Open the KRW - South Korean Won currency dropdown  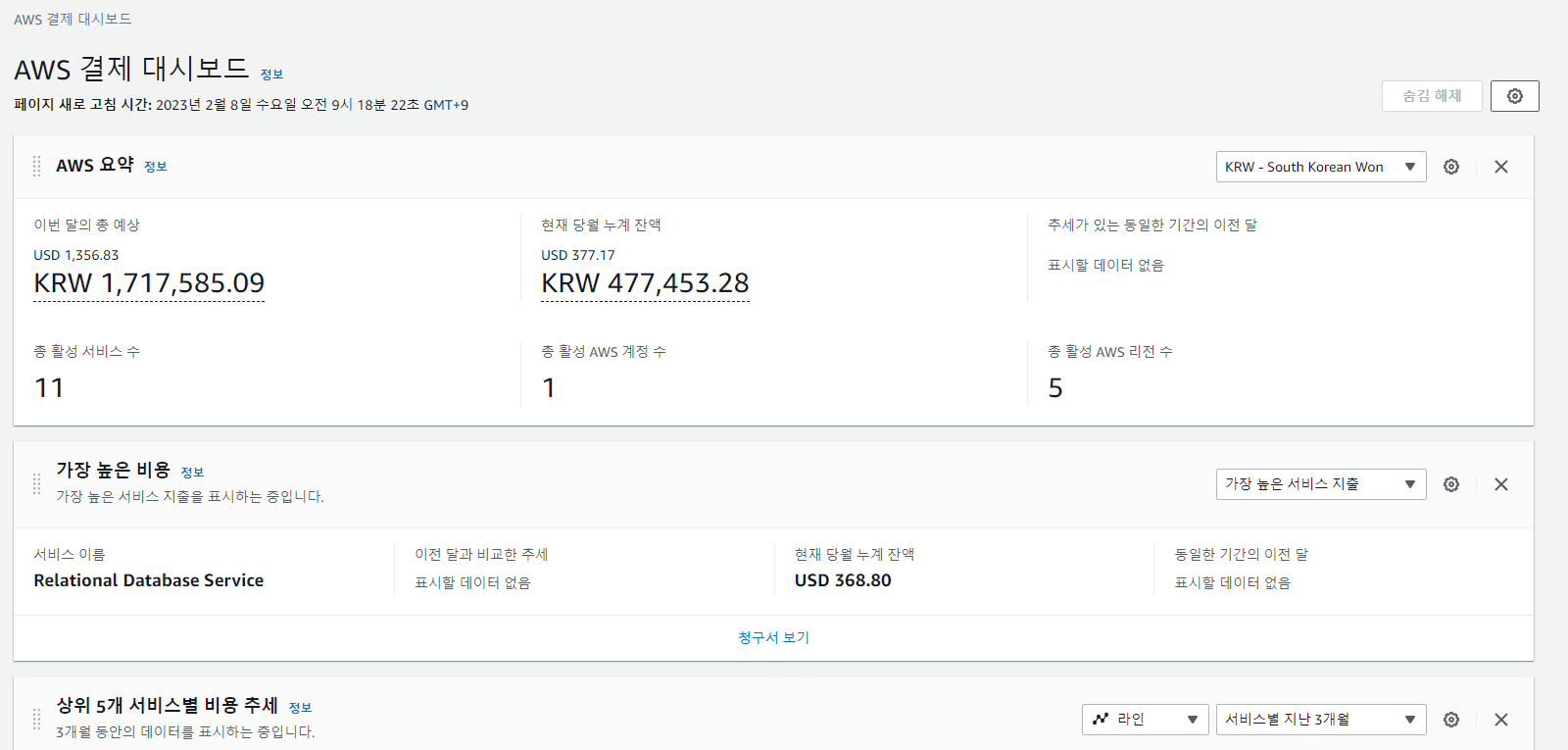tap(1321, 167)
